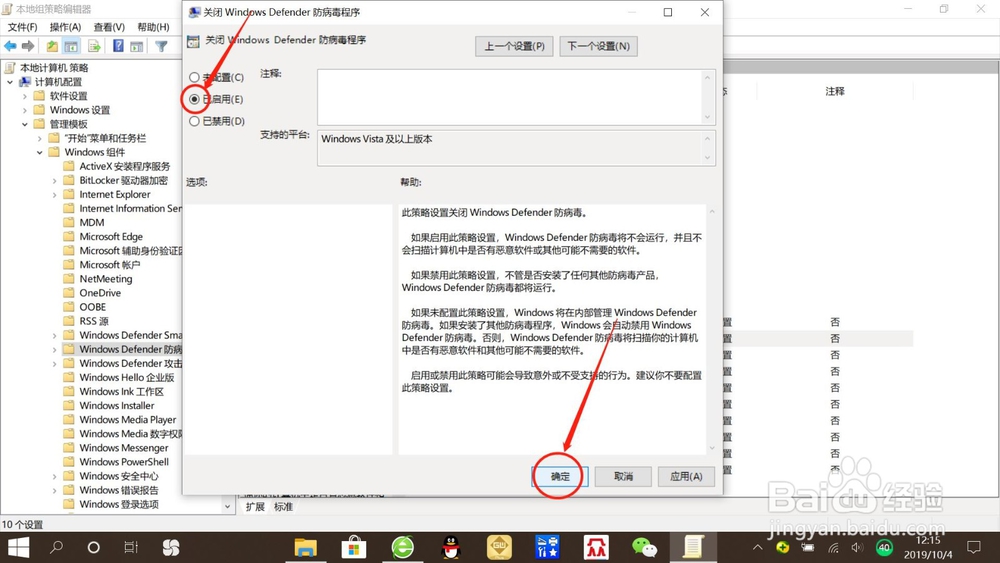Open the blue Help icon in toolbar
The image size is (1000, 563).
[x=118, y=46]
